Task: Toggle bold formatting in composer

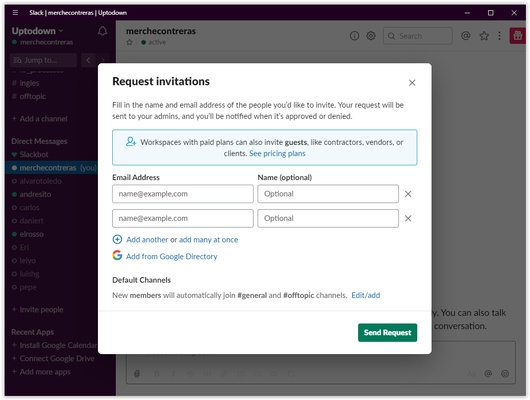Action: 156,374
